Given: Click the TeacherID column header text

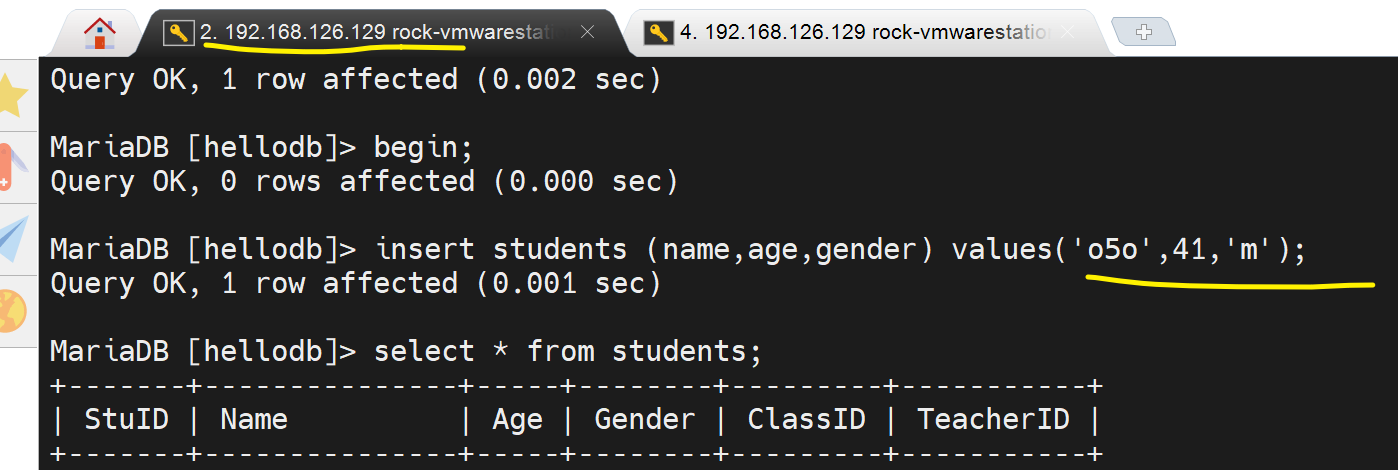Looking at the screenshot, I should [993, 419].
